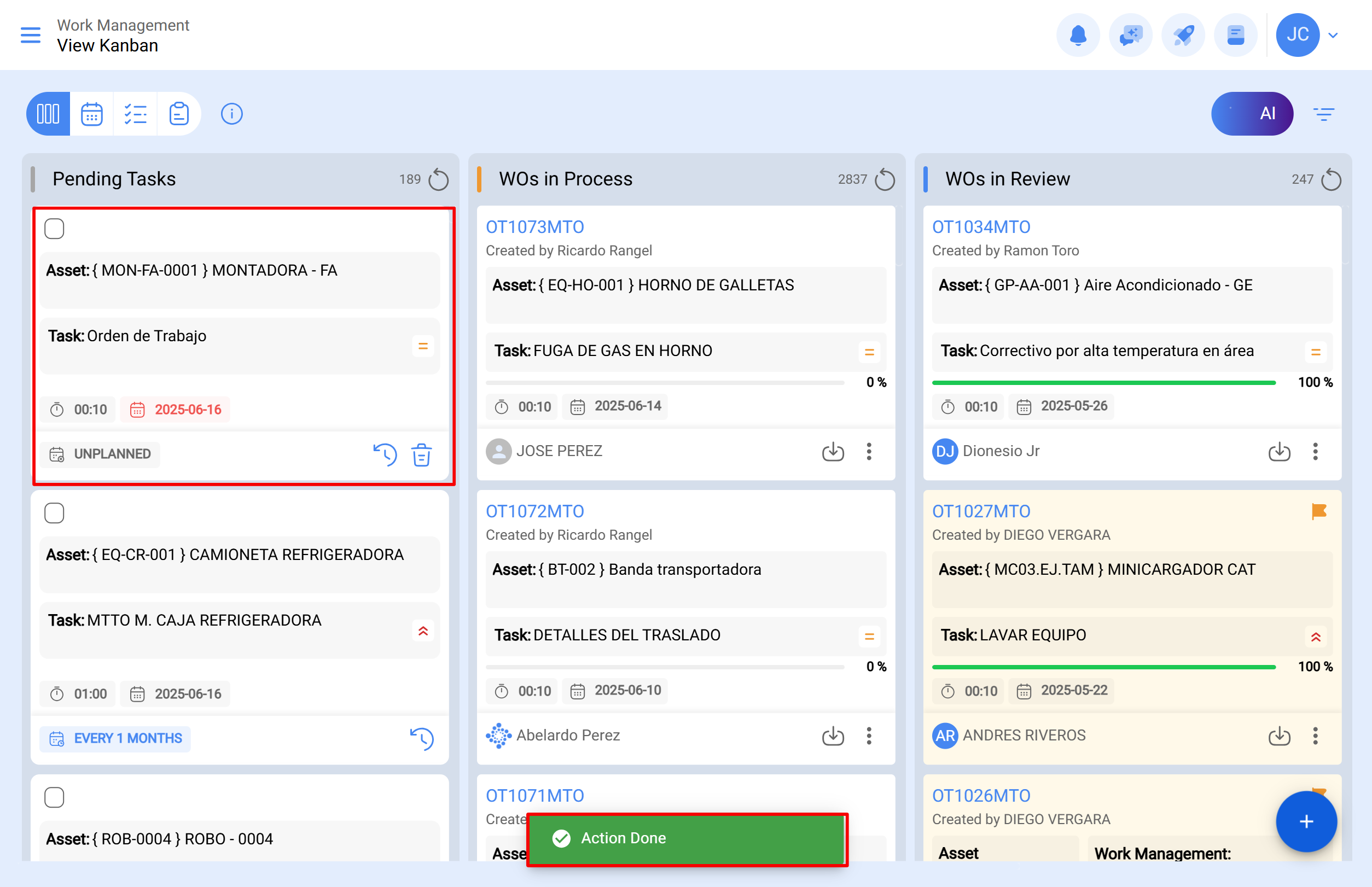Click the rocket launcher icon
Image resolution: width=1372 pixels, height=887 pixels.
(1183, 34)
